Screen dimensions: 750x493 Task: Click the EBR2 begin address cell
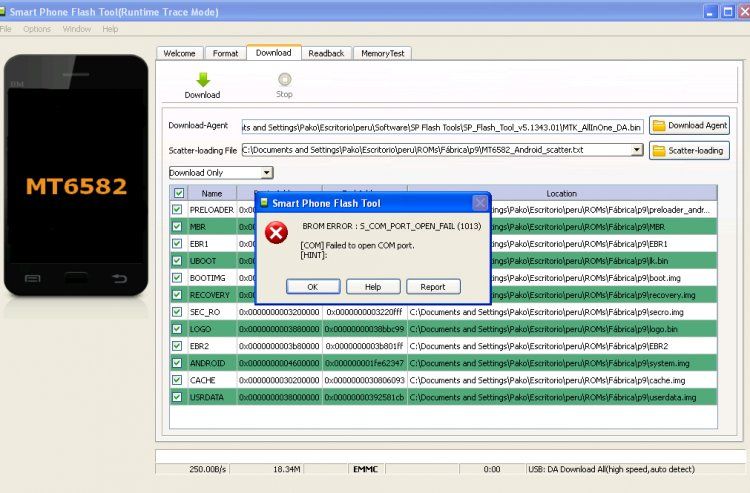(279, 346)
